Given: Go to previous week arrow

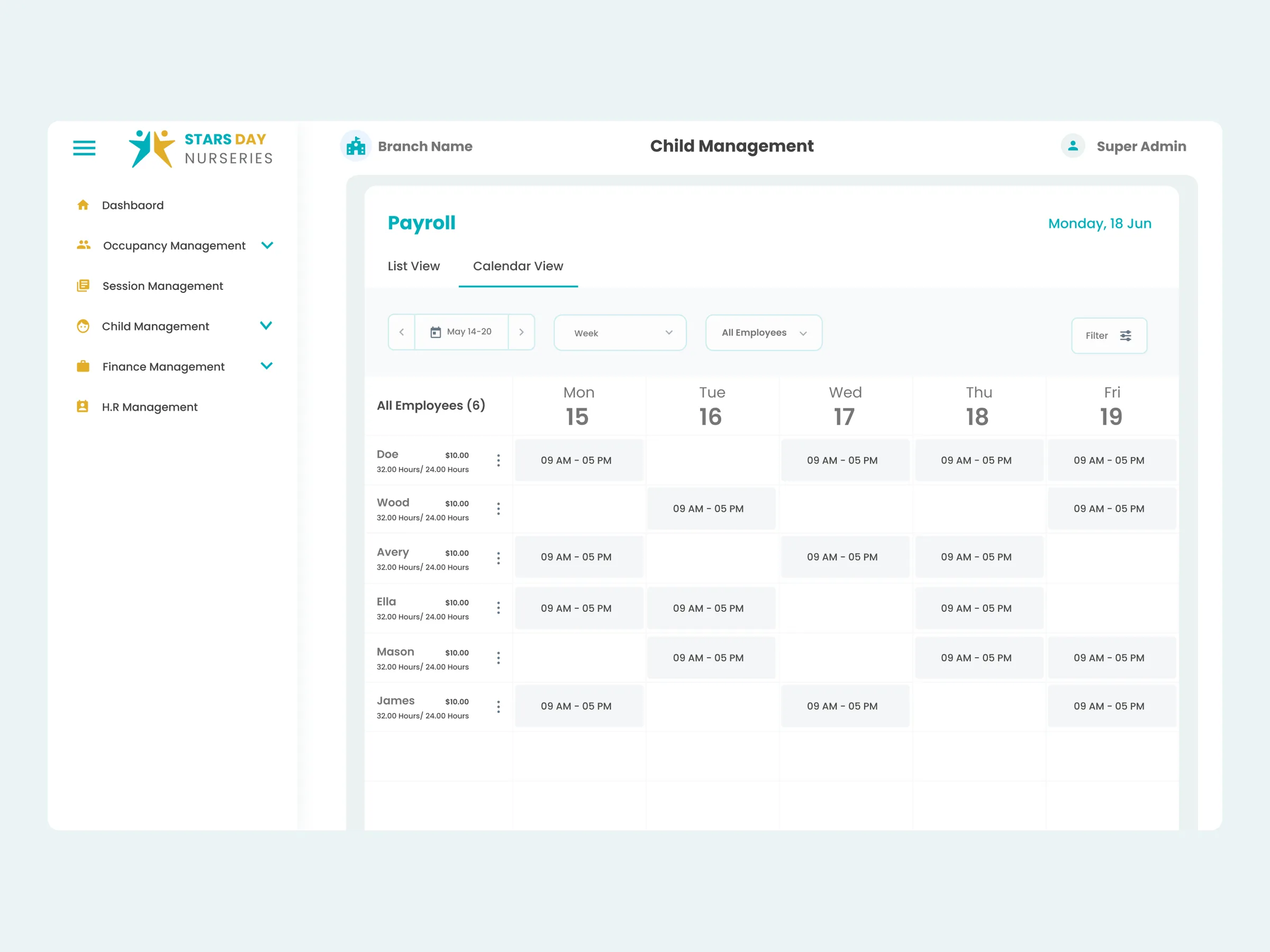Looking at the screenshot, I should [402, 332].
